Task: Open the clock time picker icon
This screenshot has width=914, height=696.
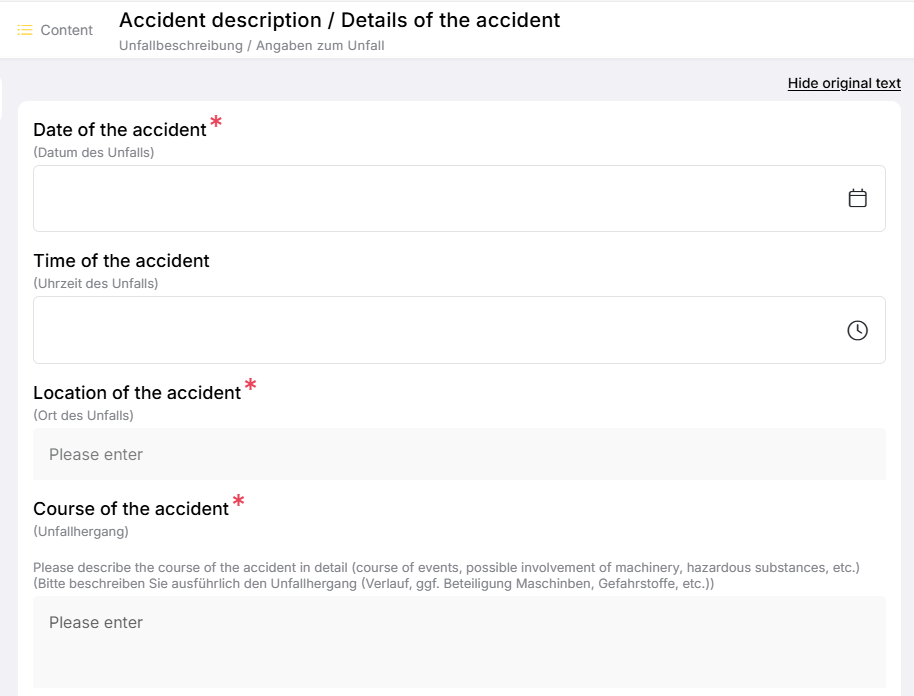Action: tap(857, 330)
